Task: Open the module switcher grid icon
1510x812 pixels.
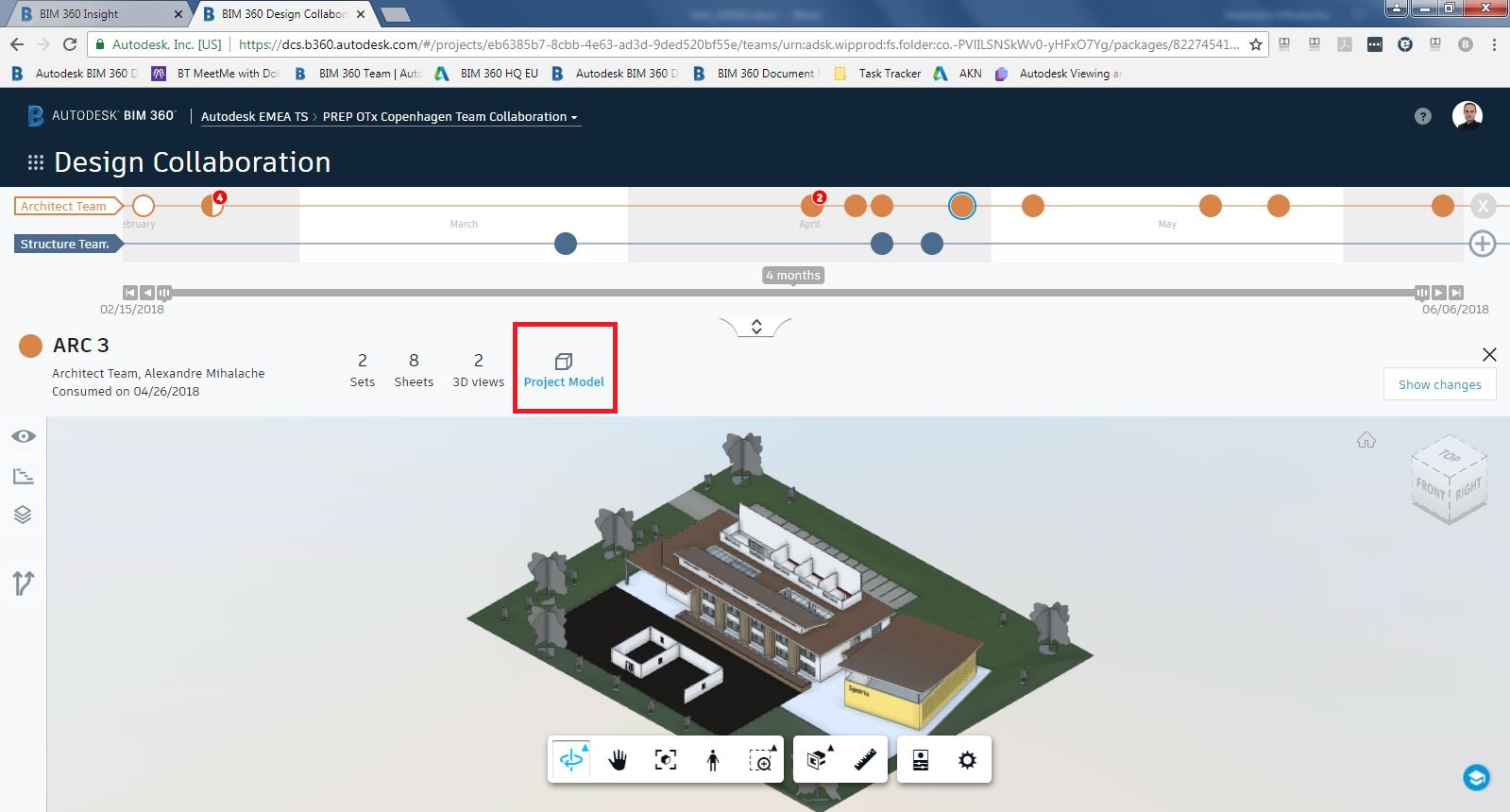Action: [36, 162]
